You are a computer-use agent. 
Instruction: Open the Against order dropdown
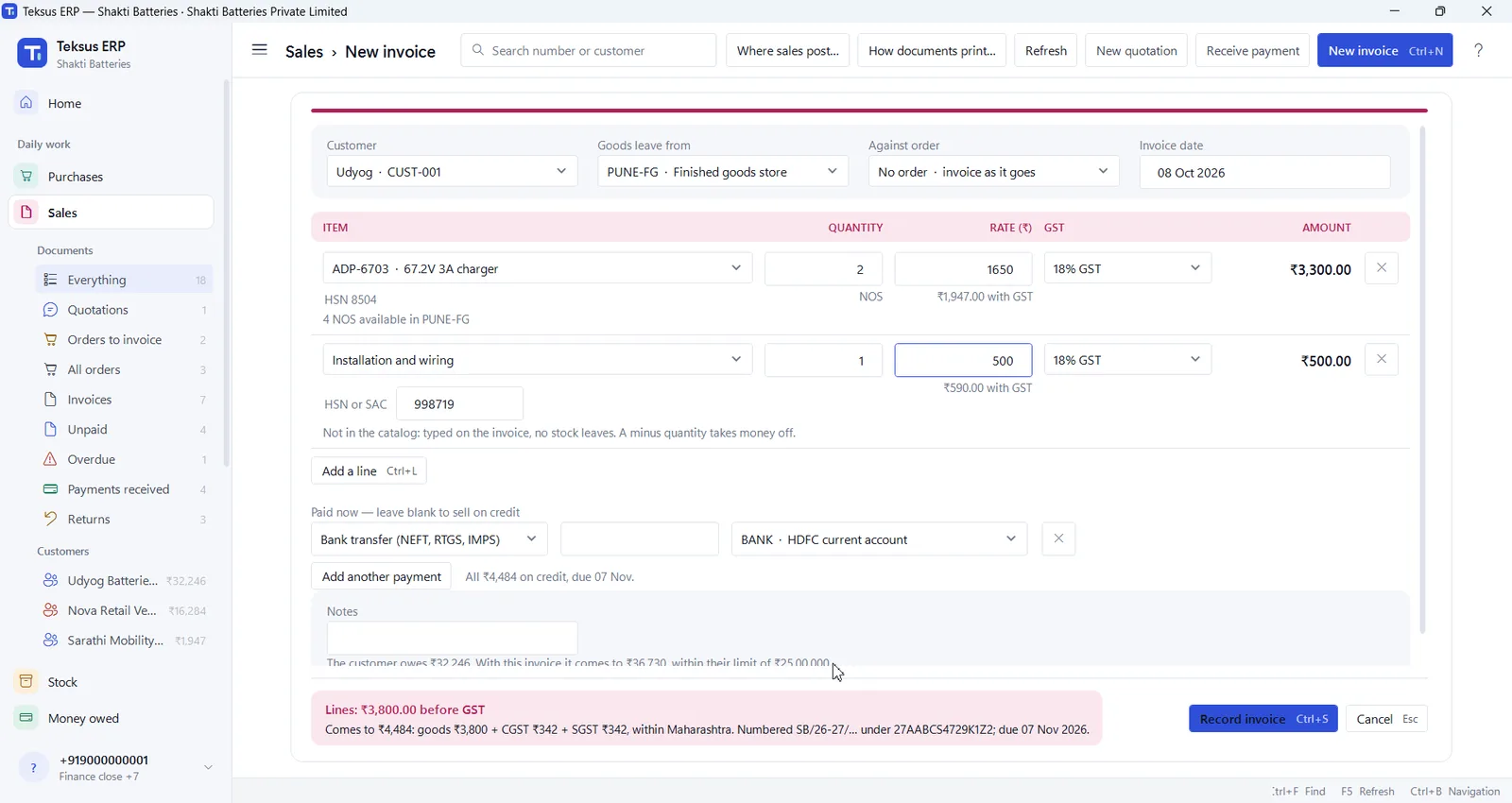(994, 172)
